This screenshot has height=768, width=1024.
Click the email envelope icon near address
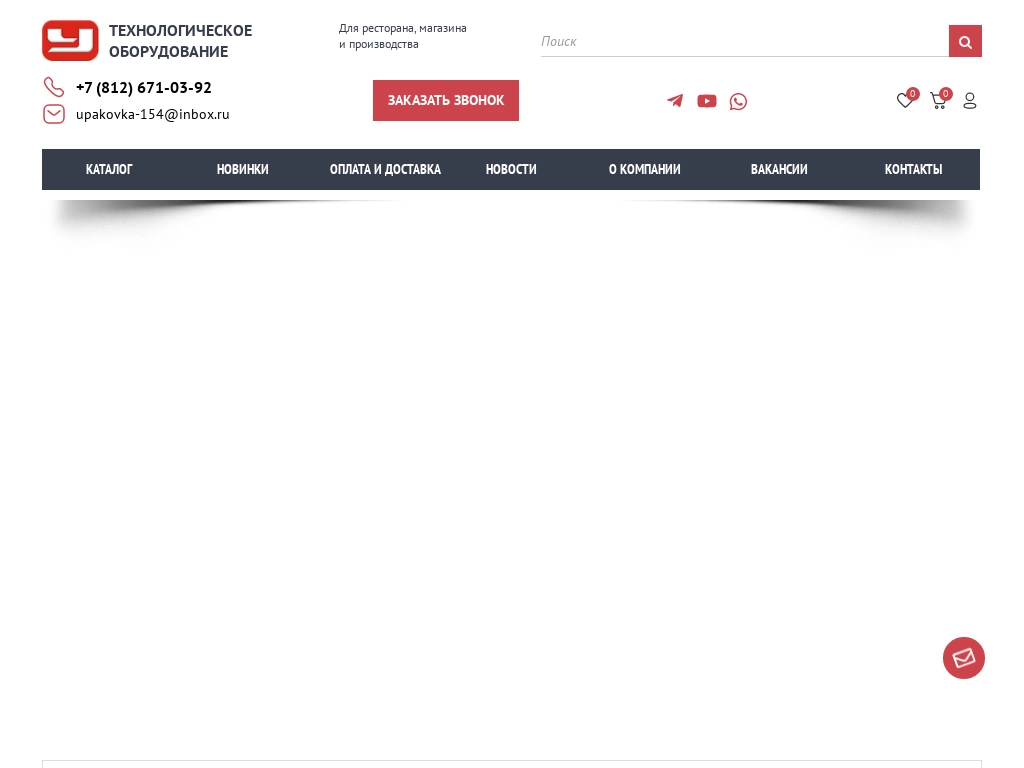pyautogui.click(x=54, y=114)
